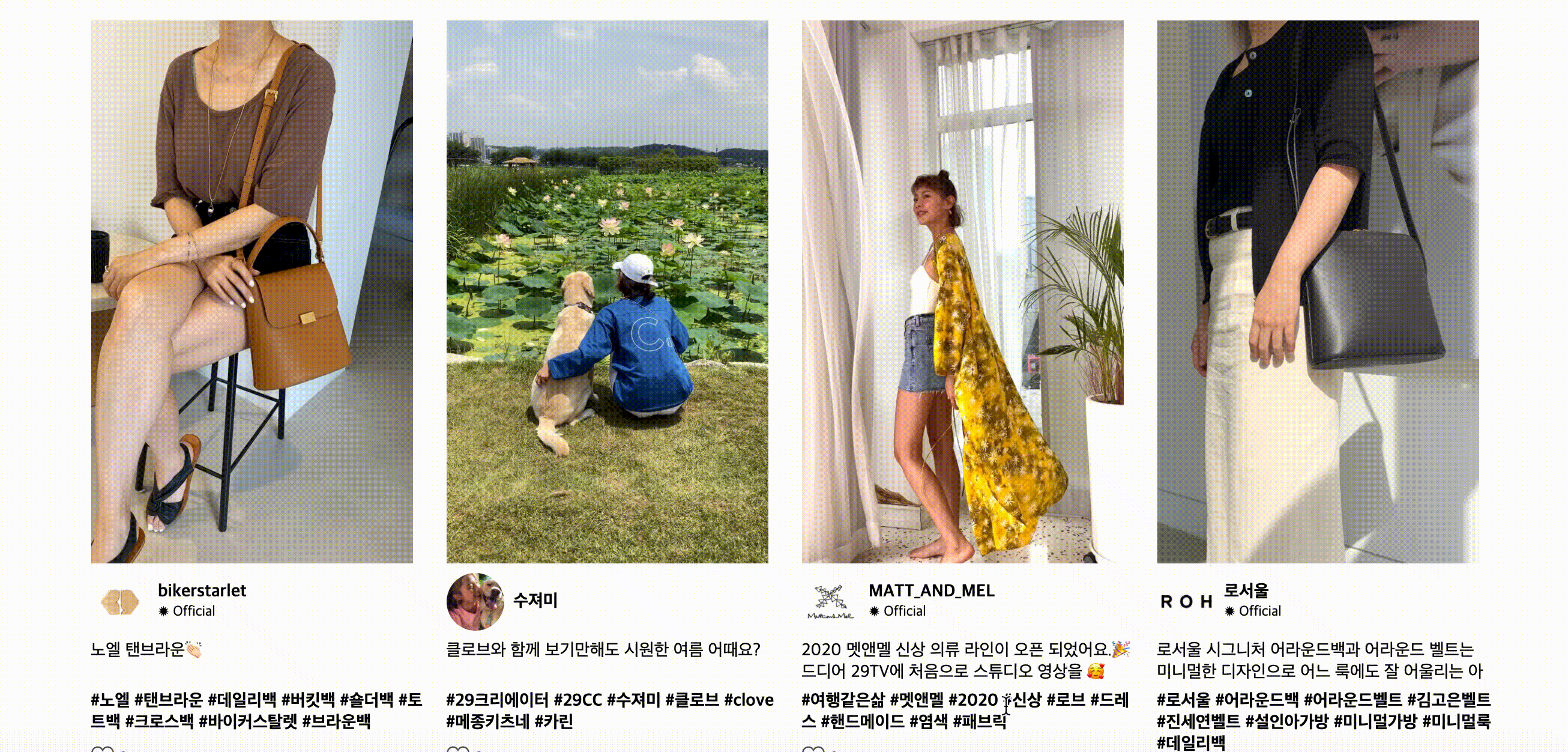
Task: Select the #clove hashtag
Action: [749, 700]
